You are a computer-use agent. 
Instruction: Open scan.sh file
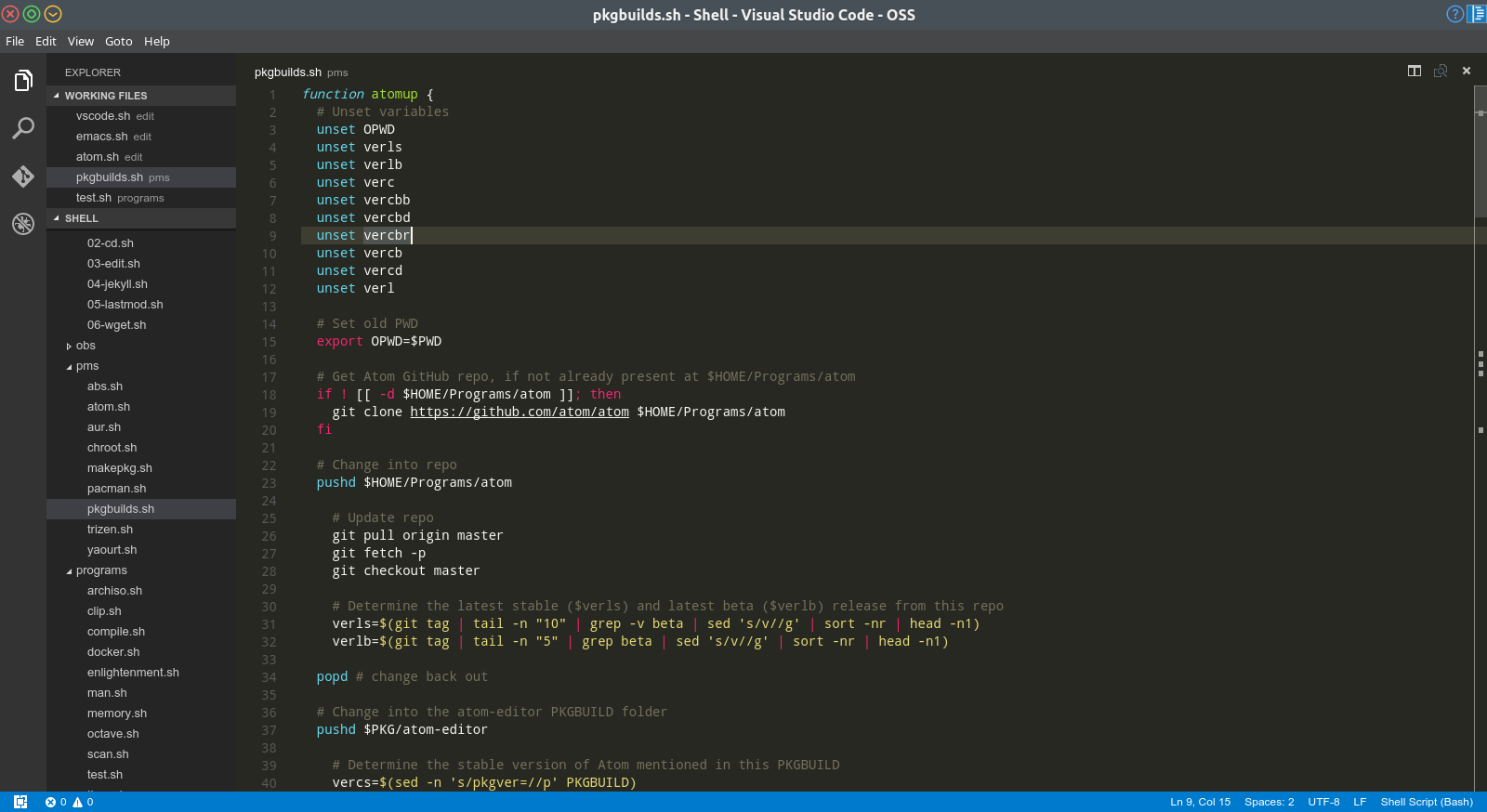(x=141, y=754)
